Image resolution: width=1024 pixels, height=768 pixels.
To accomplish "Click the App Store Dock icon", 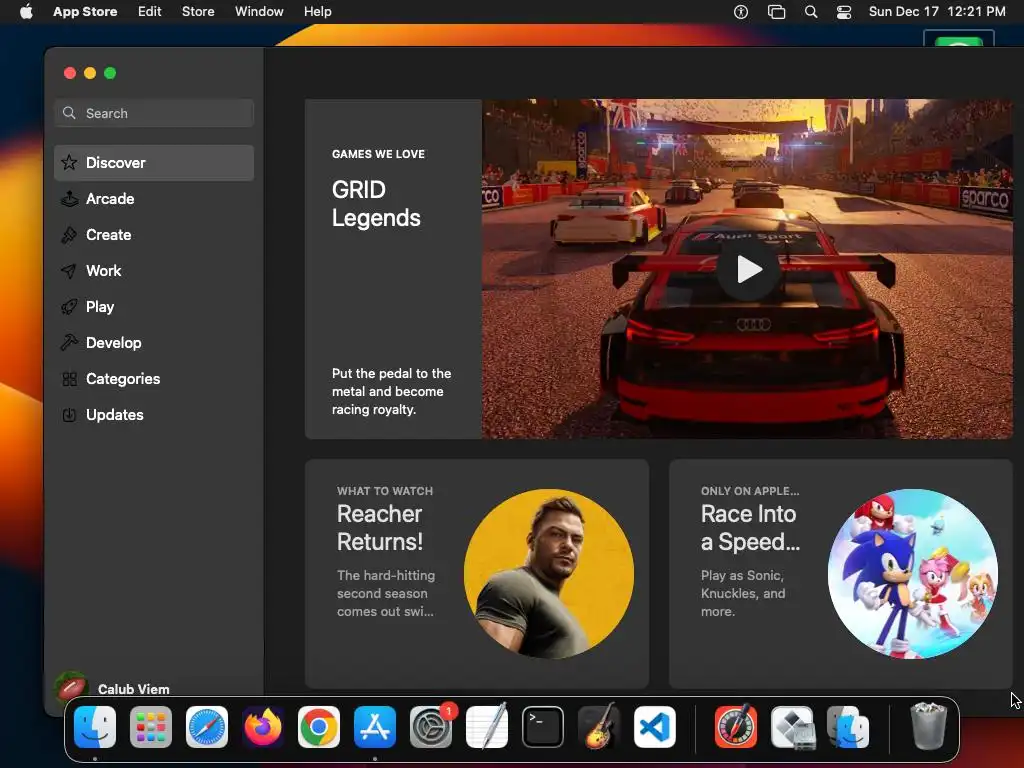I will pyautogui.click(x=375, y=727).
